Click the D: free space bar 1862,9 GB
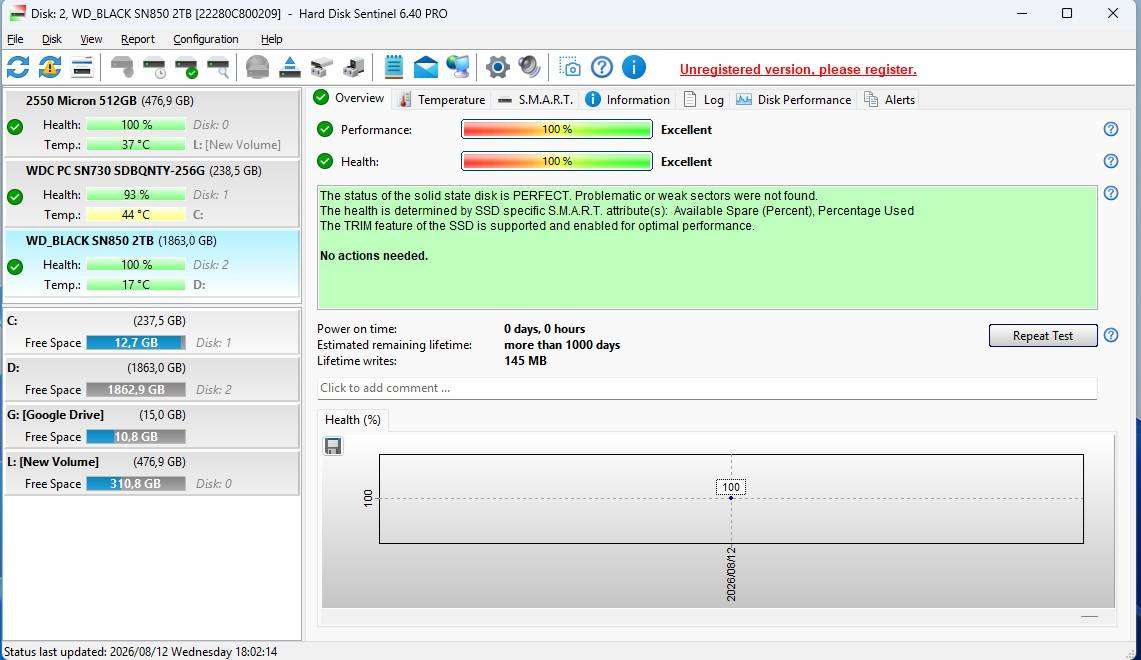Viewport: 1141px width, 660px height. click(136, 390)
